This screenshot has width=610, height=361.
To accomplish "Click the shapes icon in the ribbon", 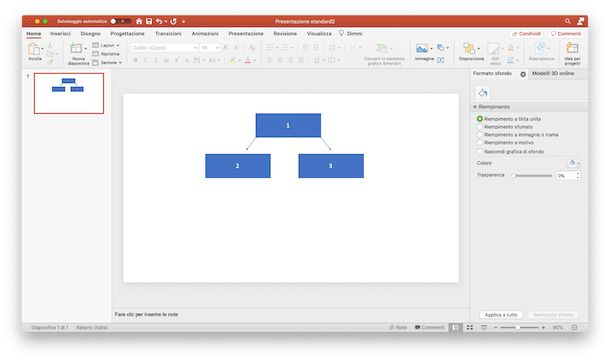I will coord(440,47).
